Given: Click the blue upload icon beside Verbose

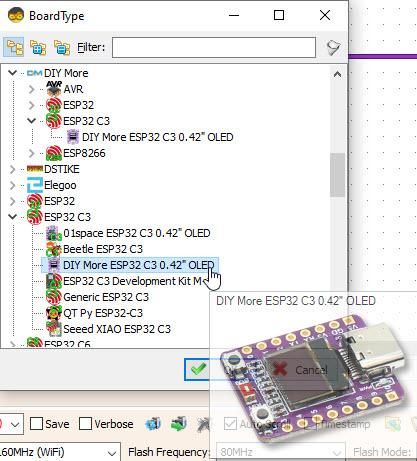Looking at the screenshot, I should pyautogui.click(x=153, y=424).
